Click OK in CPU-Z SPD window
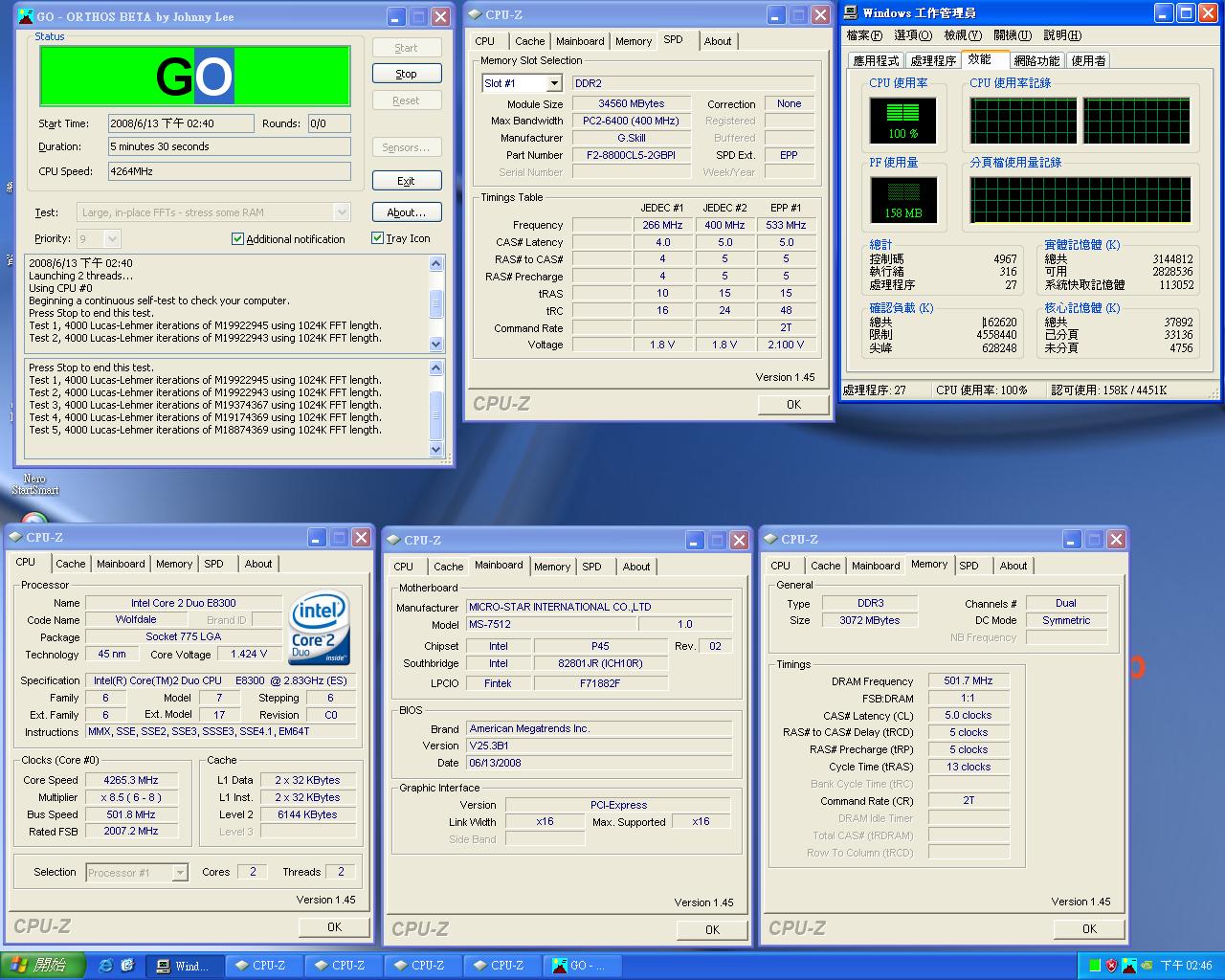Viewport: 1225px width, 980px height. pos(793,405)
